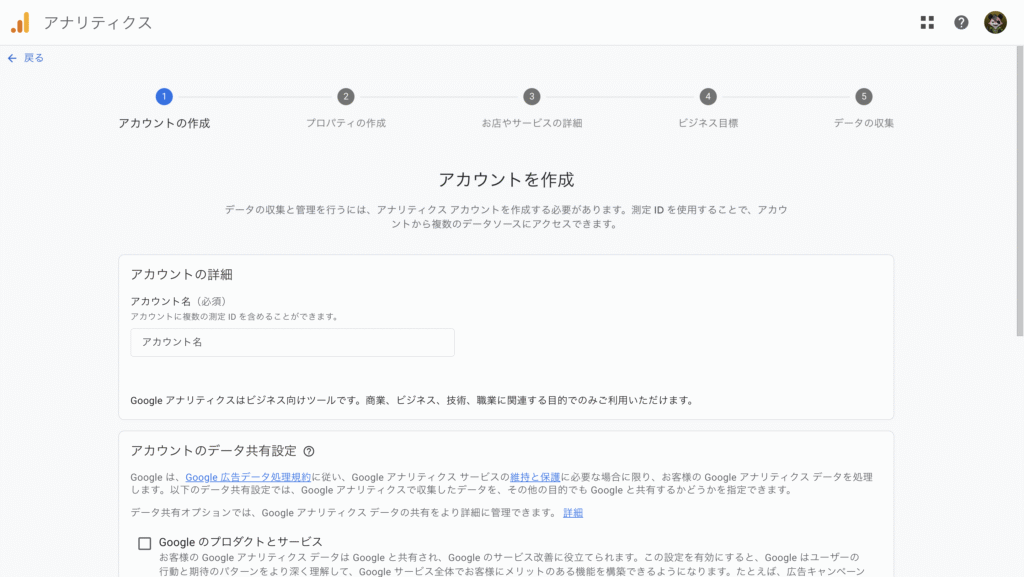Open the user account avatar
Viewport: 1024px width, 577px height.
coord(995,23)
